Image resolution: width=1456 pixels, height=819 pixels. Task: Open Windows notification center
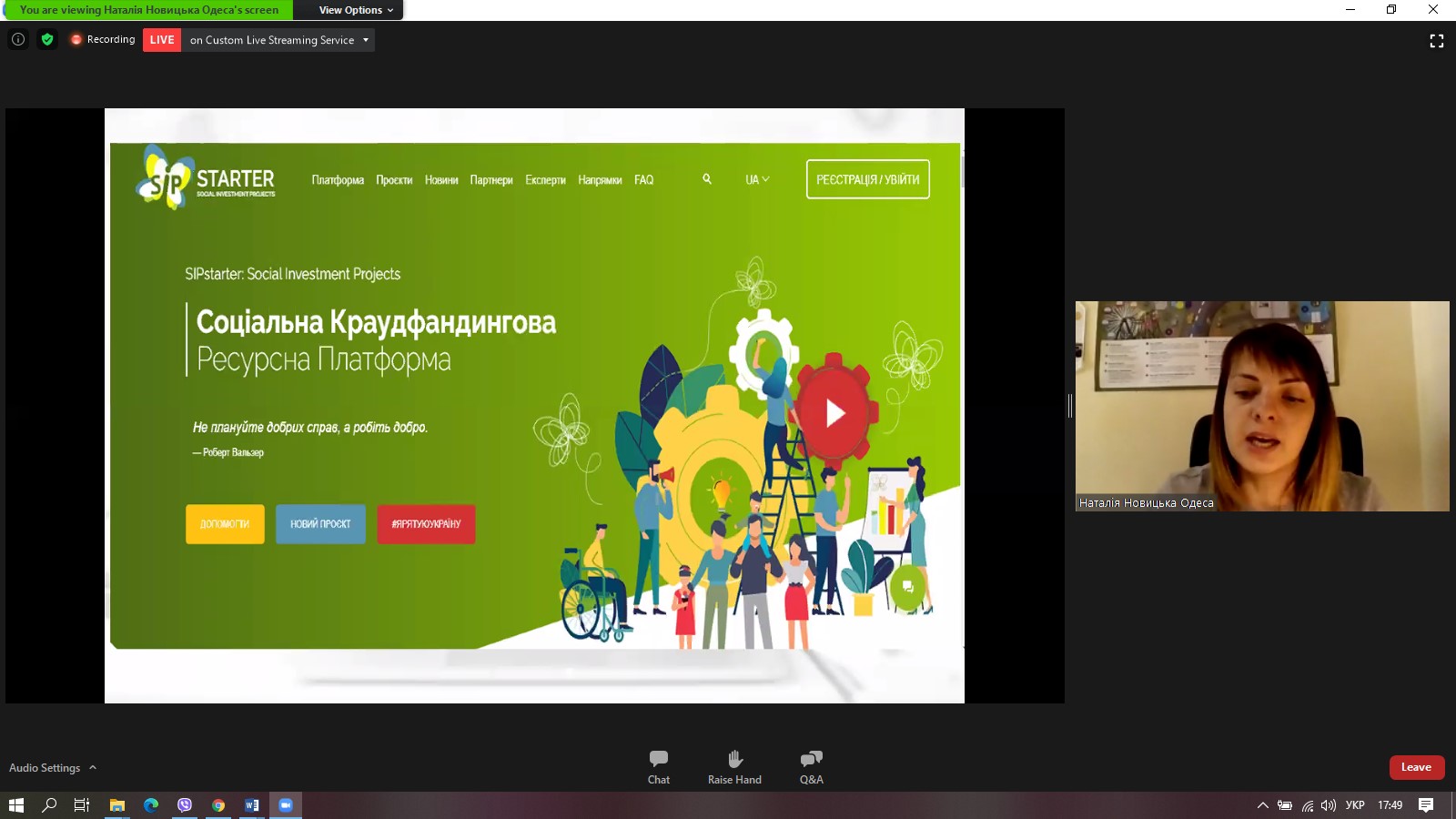click(x=1426, y=805)
